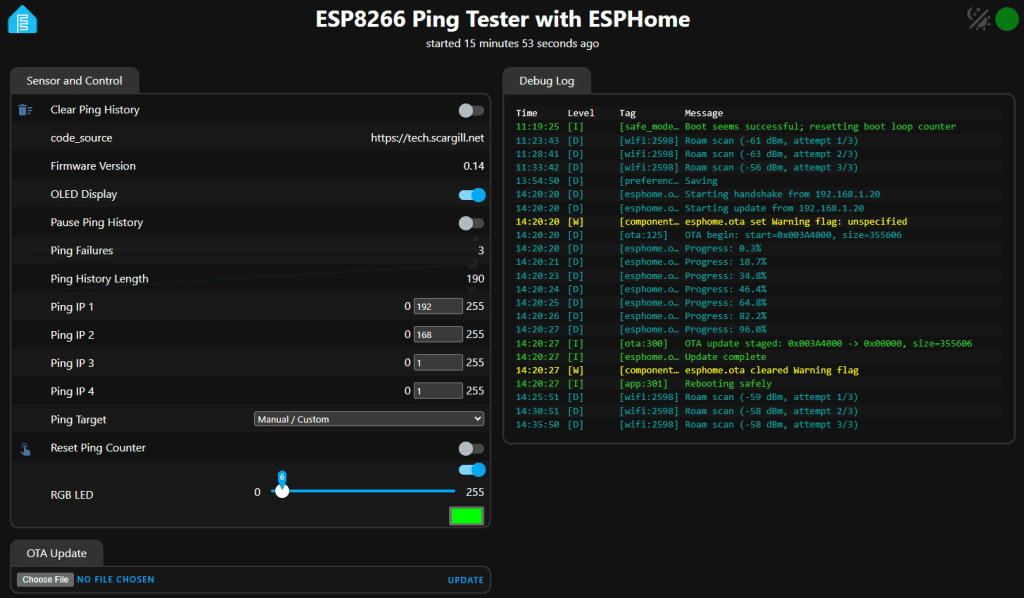This screenshot has height=598, width=1024.
Task: Click the Ping Failures value 3
Action: click(x=481, y=251)
